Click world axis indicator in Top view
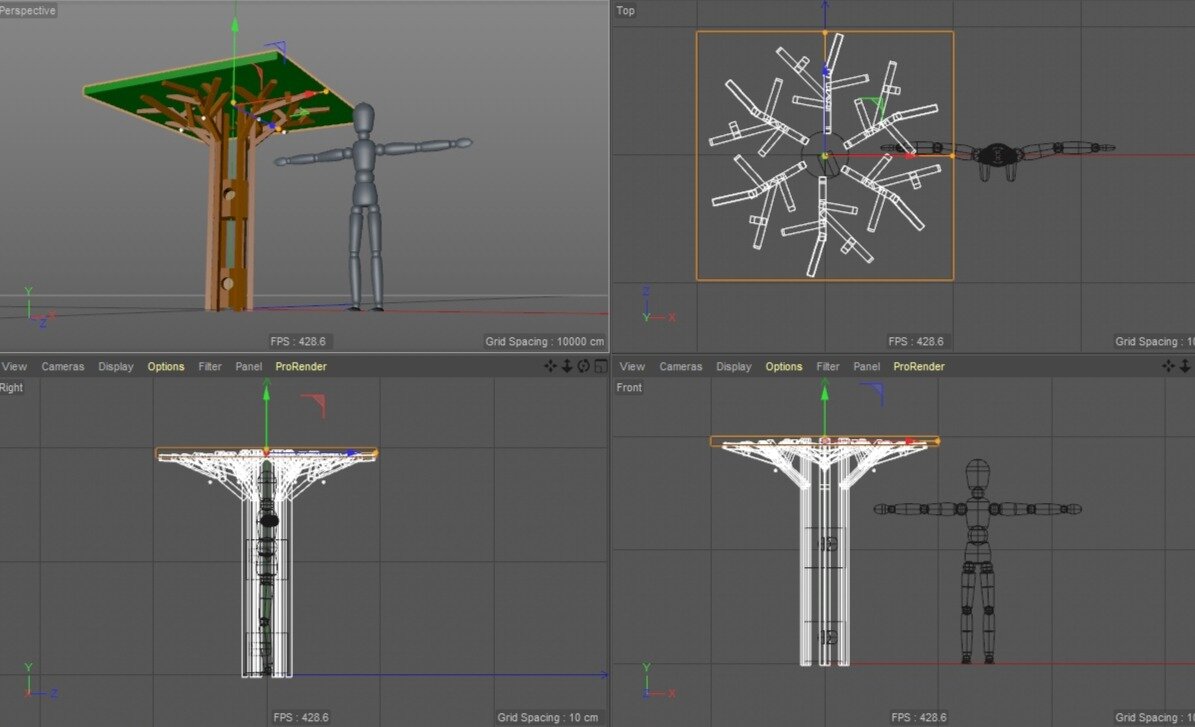Viewport: 1195px width, 727px height. pos(657,306)
